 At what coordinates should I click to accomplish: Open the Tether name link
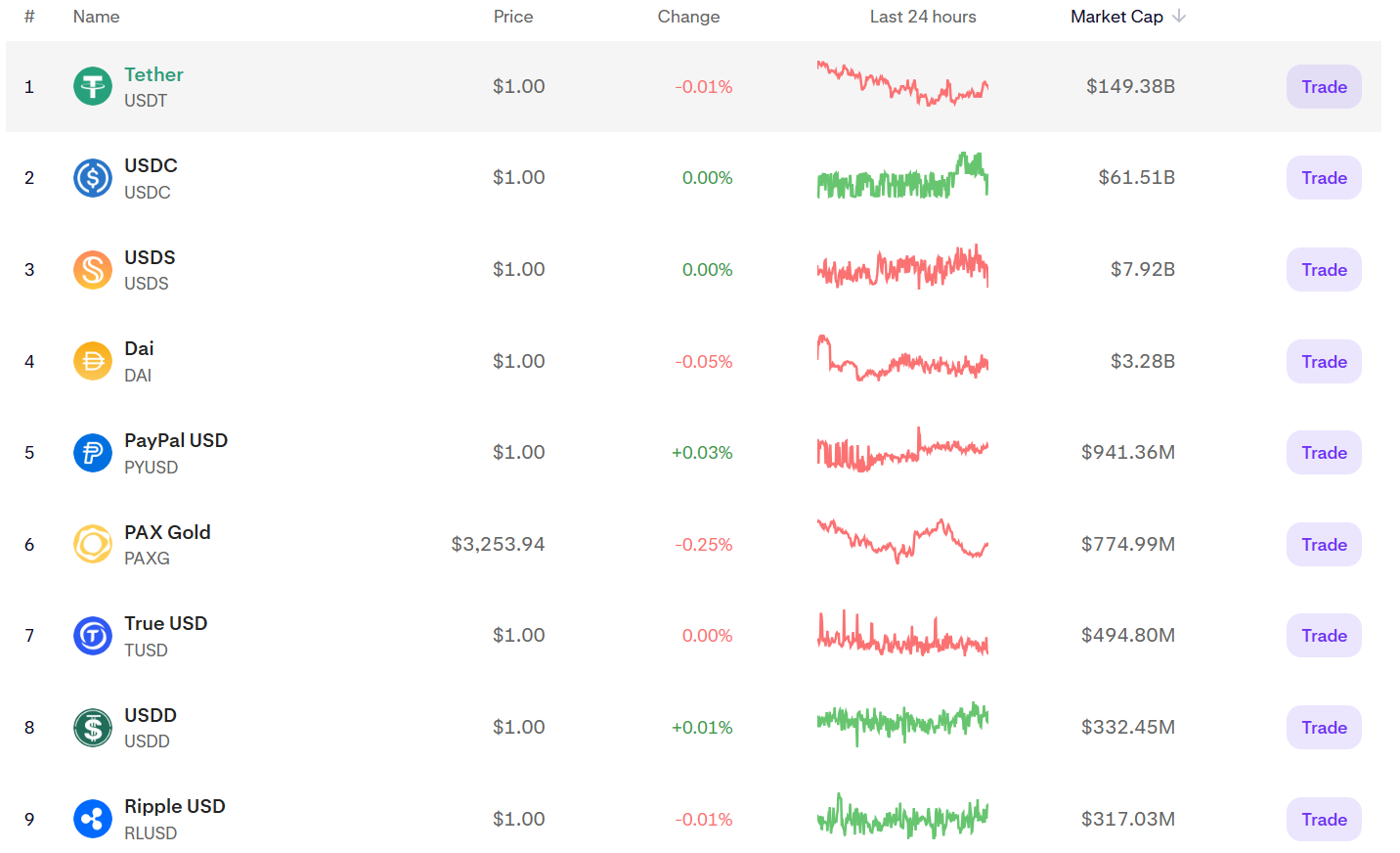pyautogui.click(x=153, y=74)
